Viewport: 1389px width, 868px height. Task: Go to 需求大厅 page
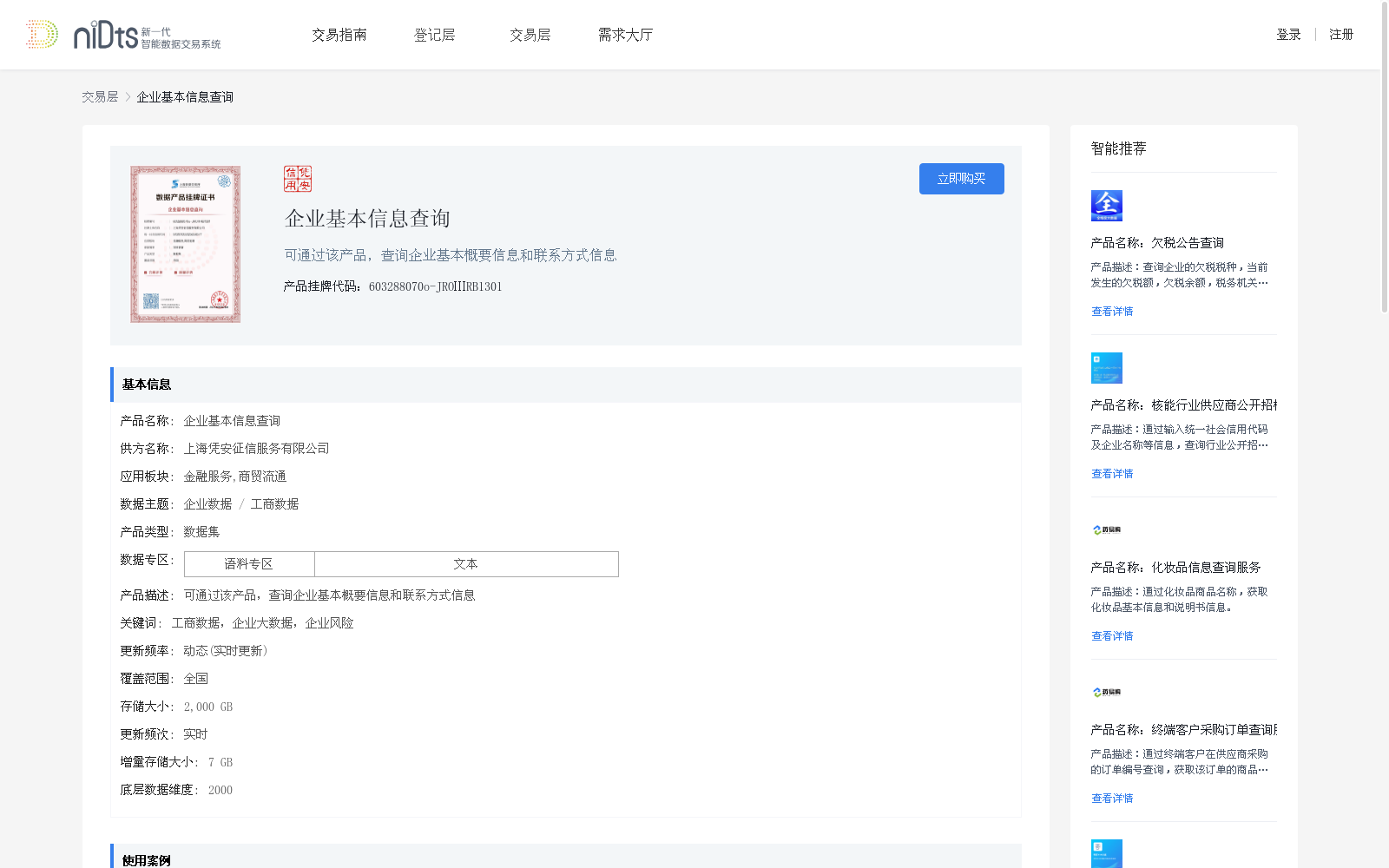[x=626, y=35]
